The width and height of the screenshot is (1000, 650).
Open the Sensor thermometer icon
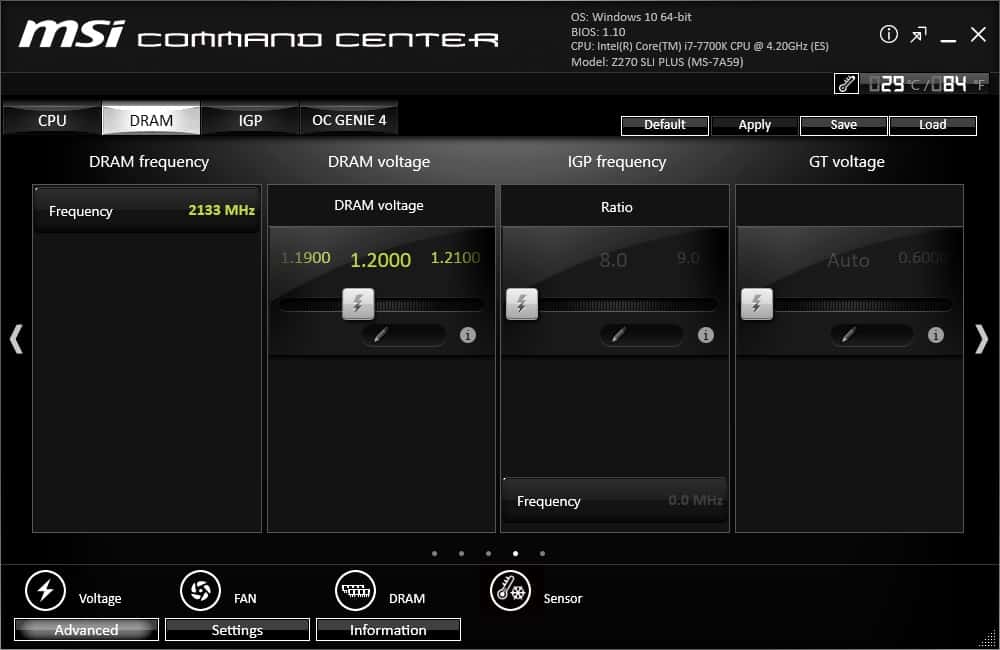[x=510, y=591]
